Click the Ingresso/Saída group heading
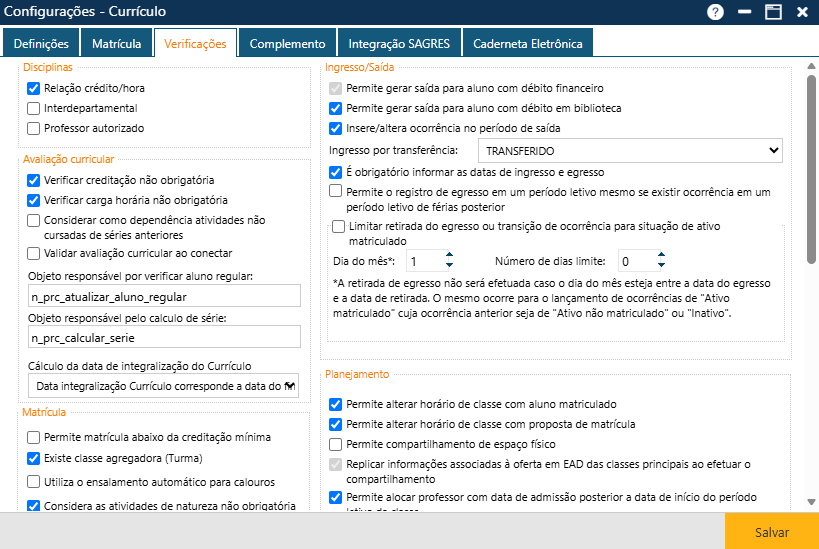This screenshot has width=819, height=549. click(359, 67)
